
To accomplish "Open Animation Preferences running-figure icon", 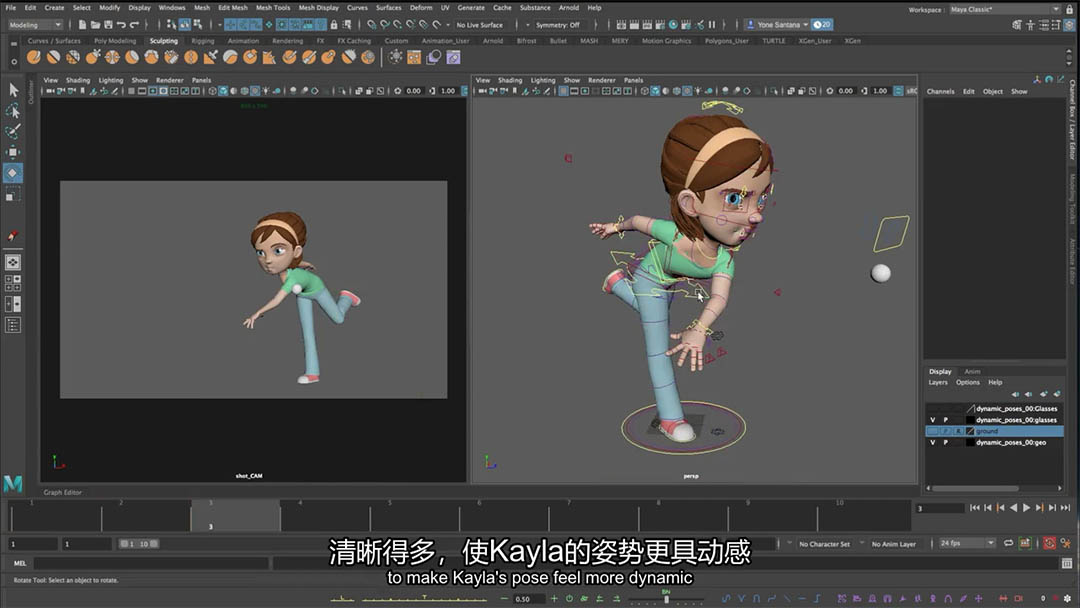I will tap(1066, 544).
